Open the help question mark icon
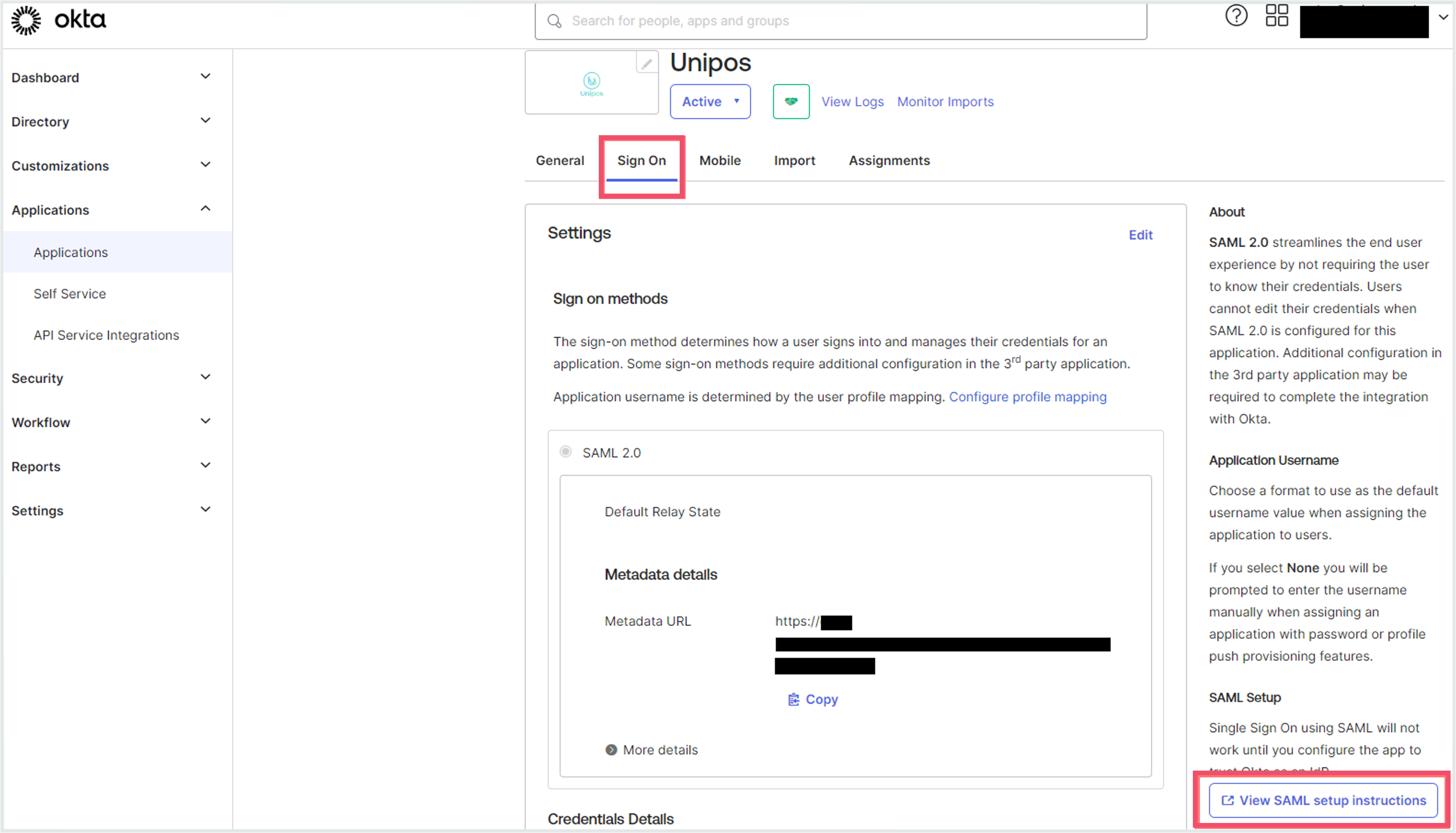1456x833 pixels. (x=1236, y=15)
